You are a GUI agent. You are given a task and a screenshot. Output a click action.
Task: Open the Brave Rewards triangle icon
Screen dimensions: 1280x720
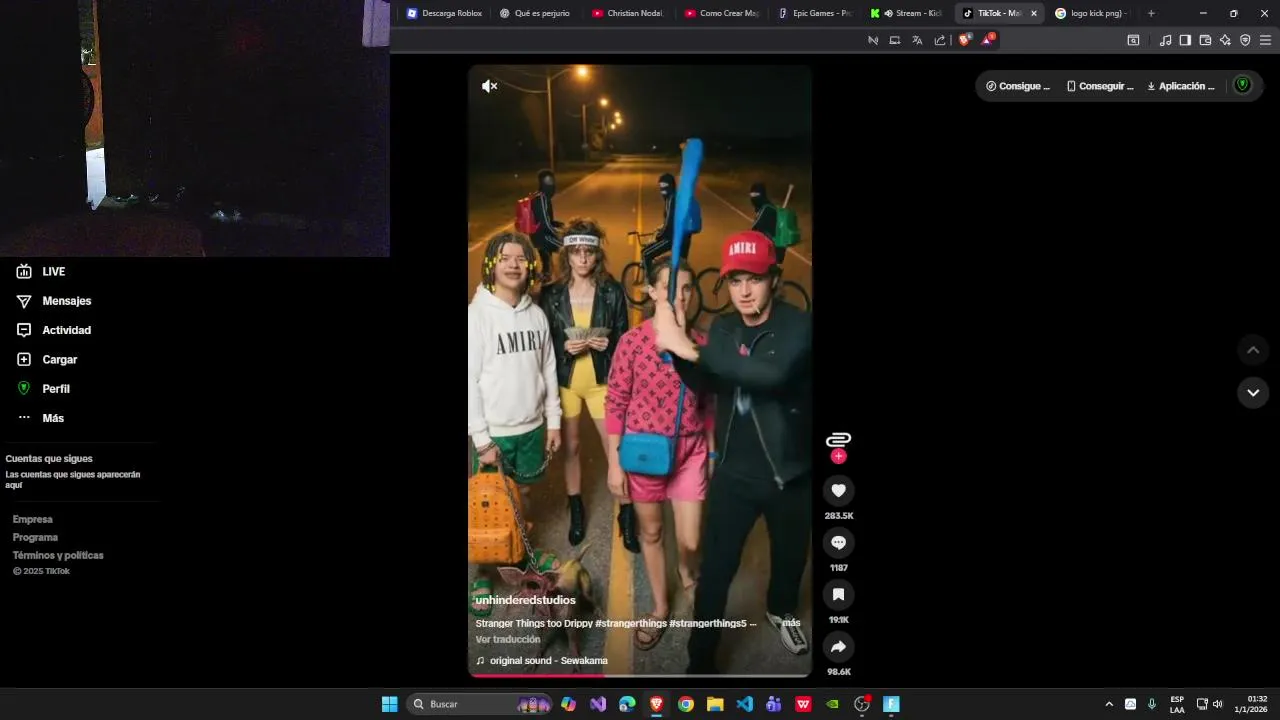988,40
